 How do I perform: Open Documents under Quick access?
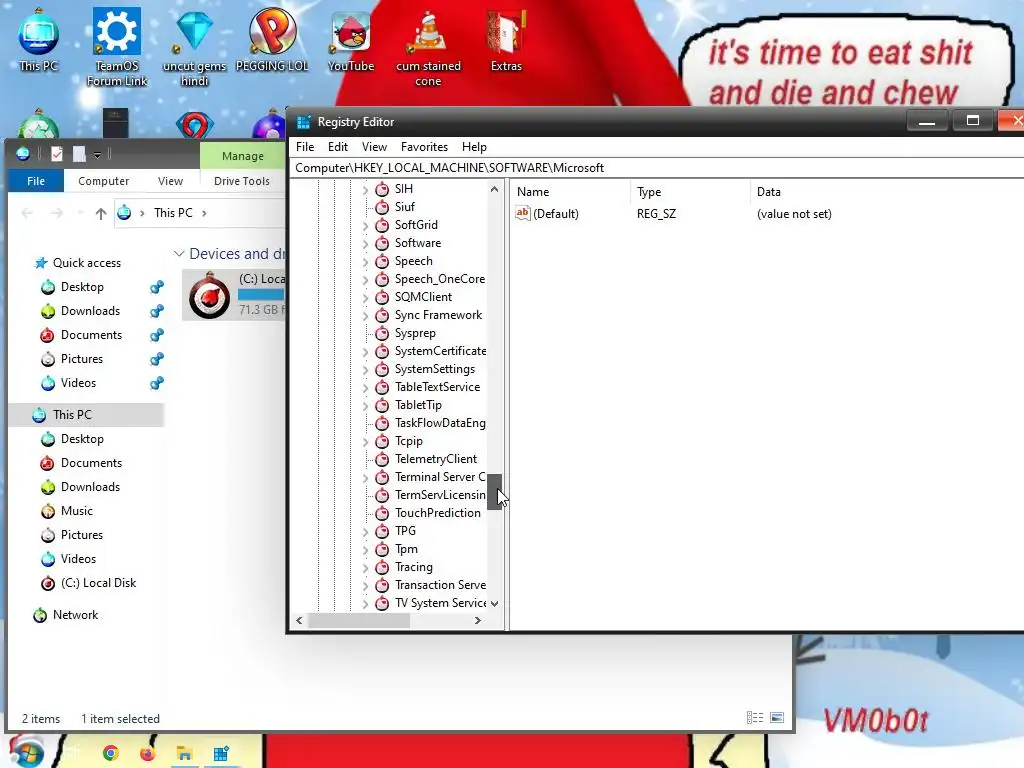[91, 335]
